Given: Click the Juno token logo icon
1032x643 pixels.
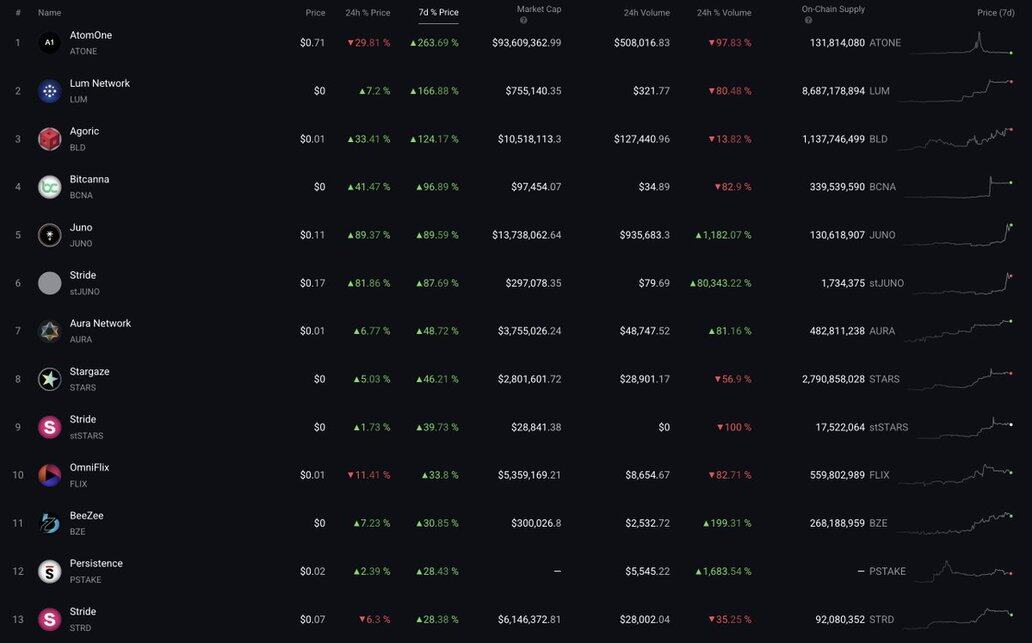Looking at the screenshot, I should click(49, 235).
